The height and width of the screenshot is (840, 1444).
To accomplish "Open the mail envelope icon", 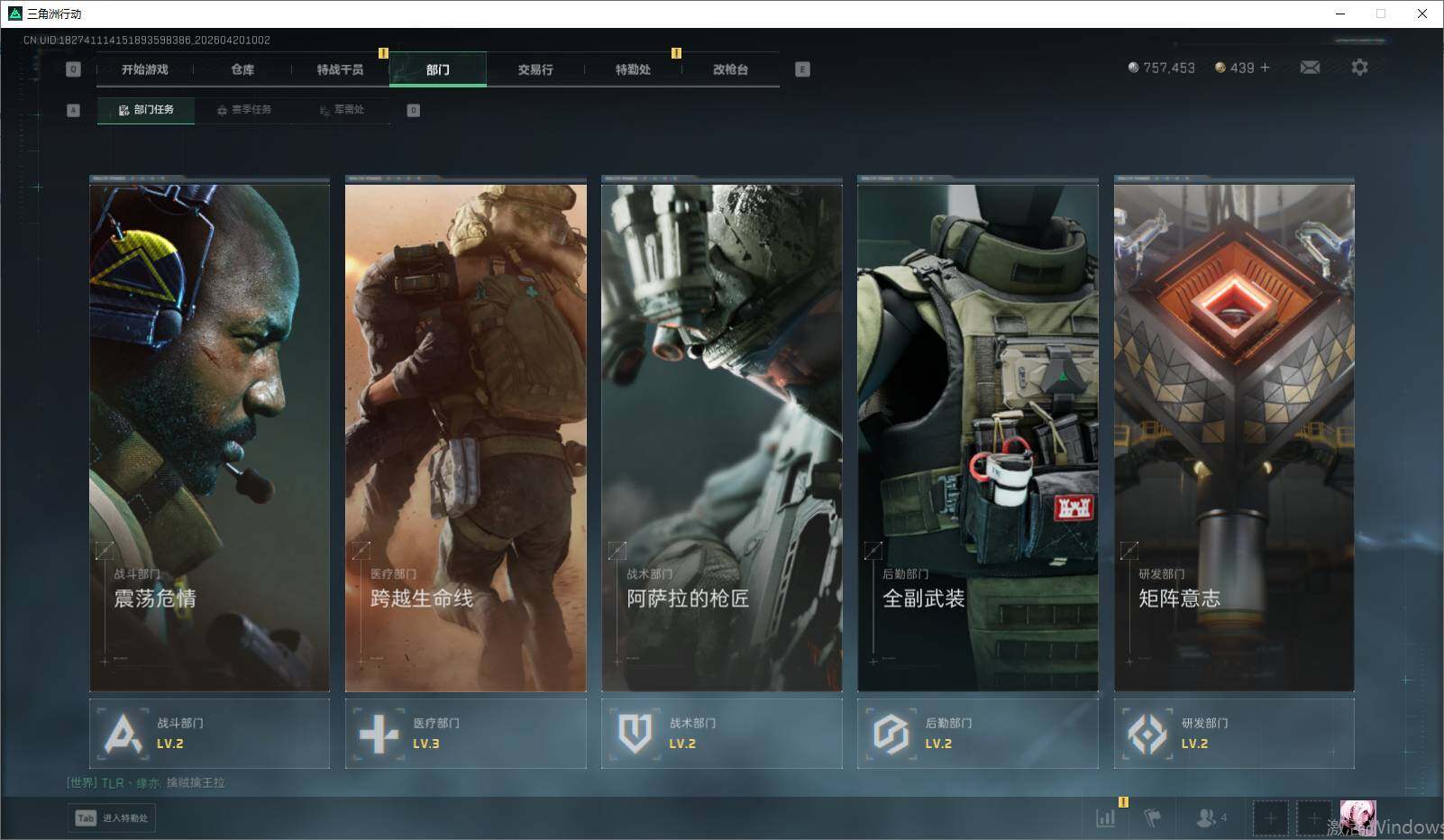I will click(x=1310, y=68).
